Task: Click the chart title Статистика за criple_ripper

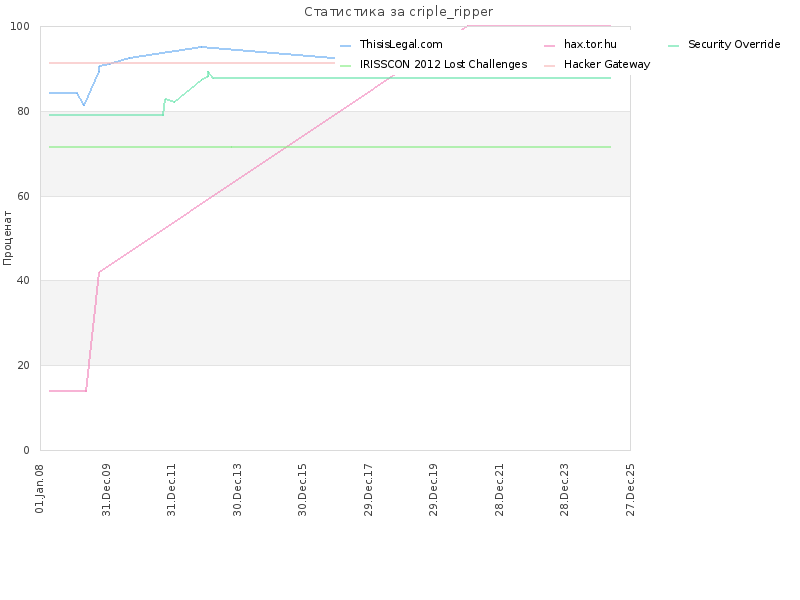Action: (398, 12)
